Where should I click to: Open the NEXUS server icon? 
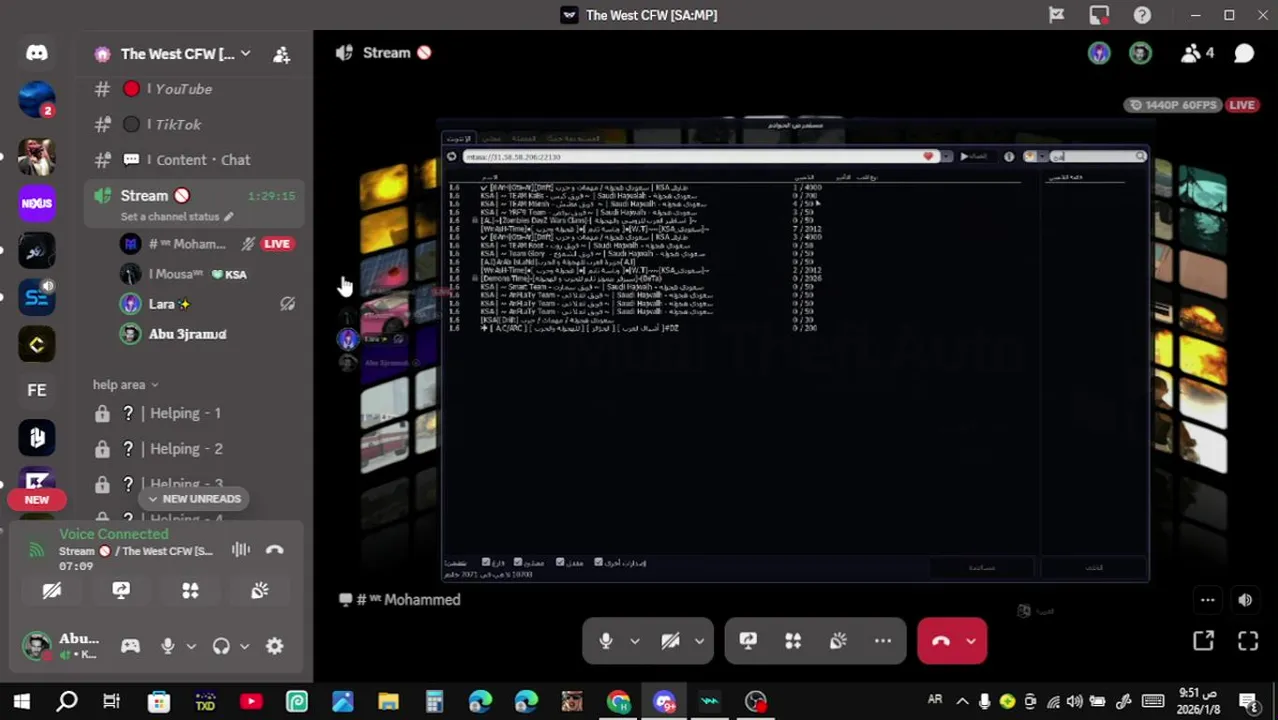(x=37, y=203)
